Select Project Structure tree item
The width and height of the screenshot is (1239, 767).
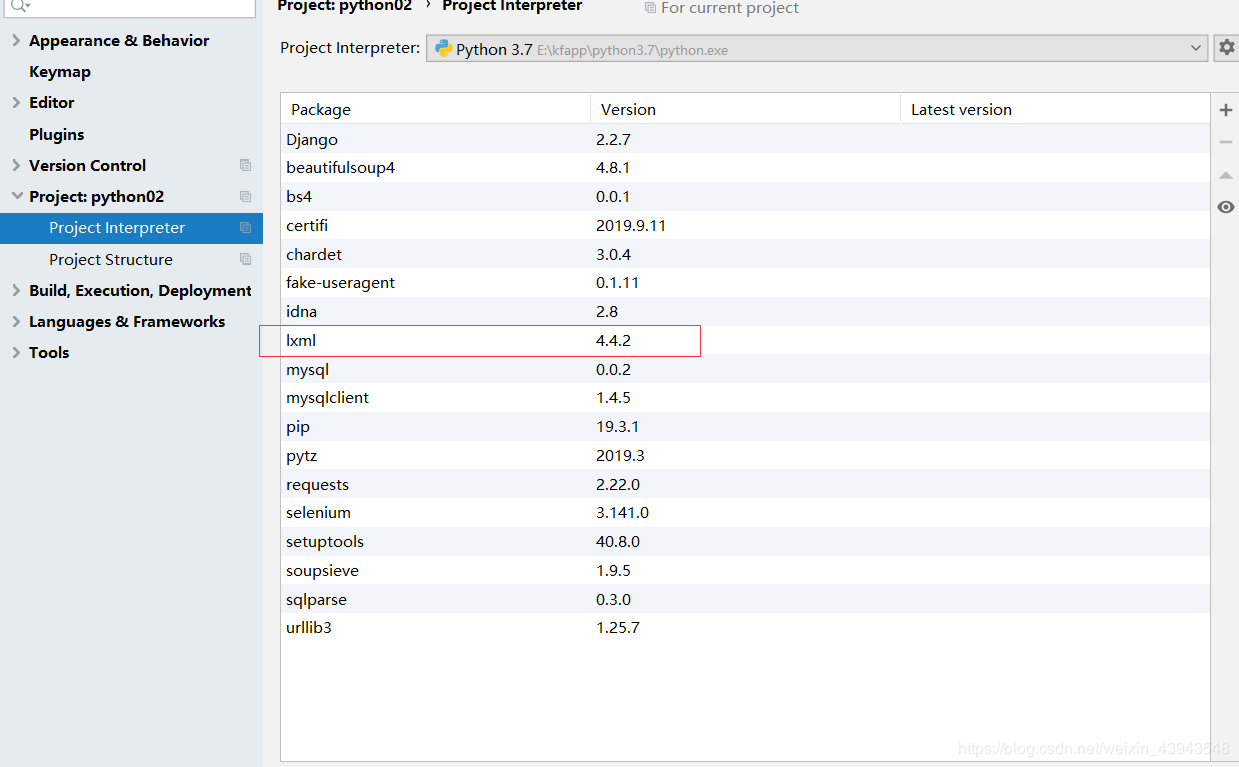111,259
